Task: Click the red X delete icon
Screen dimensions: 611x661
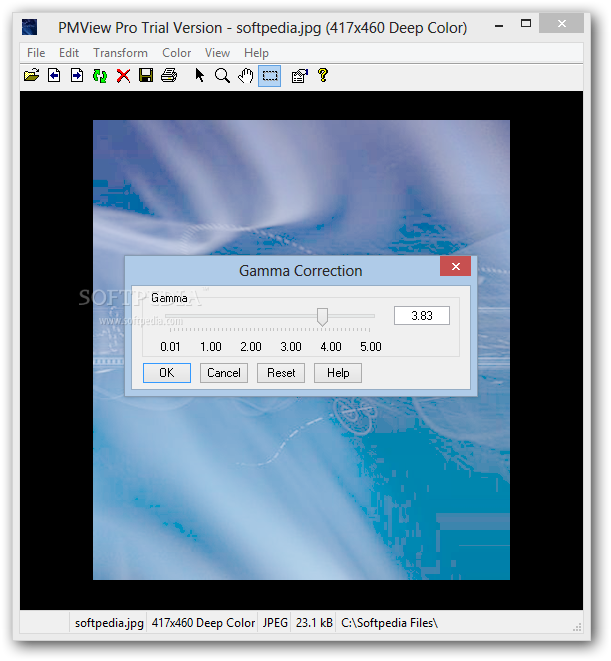Action: pyautogui.click(x=123, y=76)
